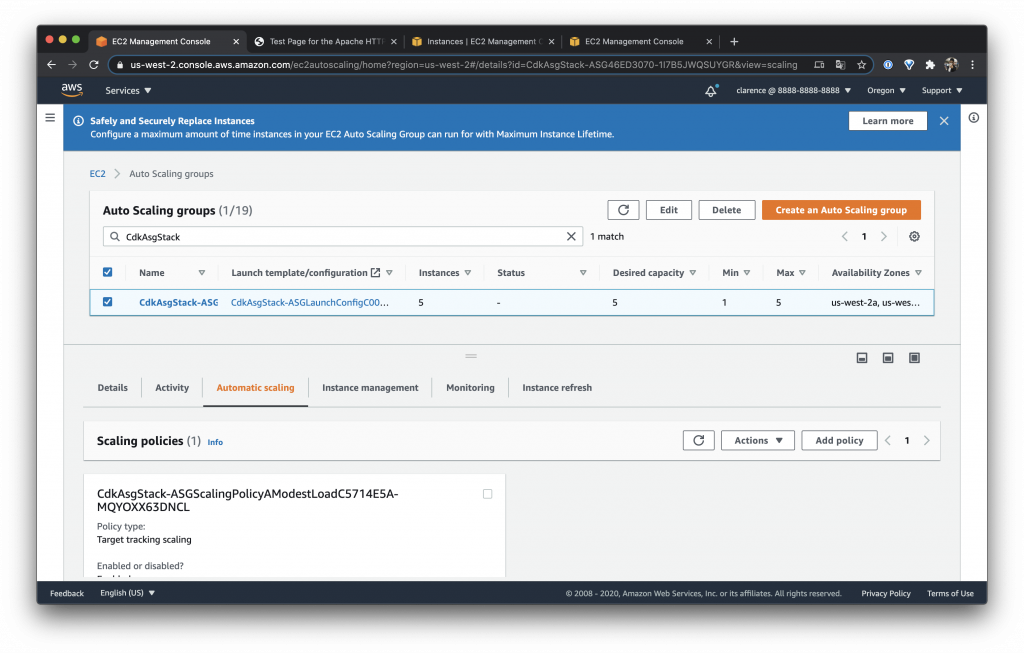Click the browser back arrow
Screen dimensions: 1024x653
pyautogui.click(x=52, y=65)
